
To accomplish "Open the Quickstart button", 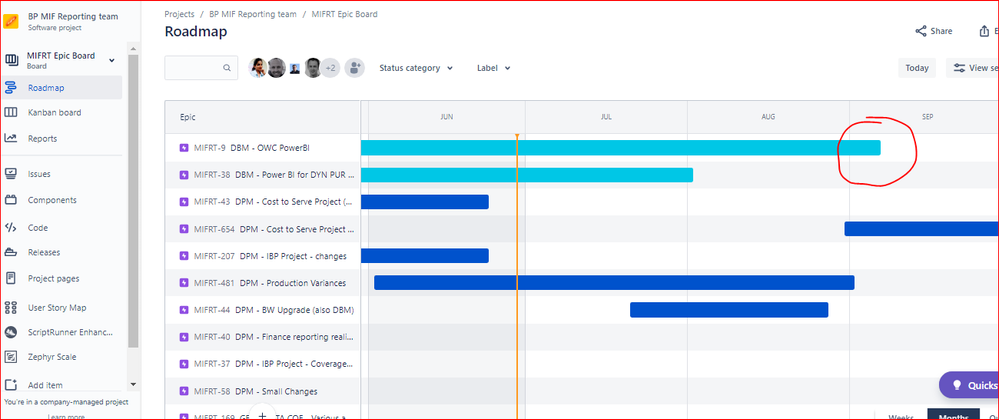I will (x=969, y=385).
